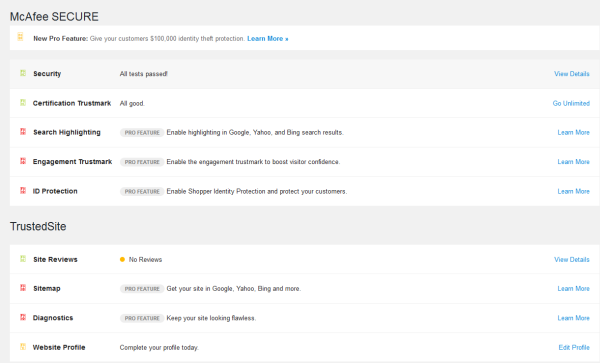Select the Search Highlighting label
Viewport: 600px width, 363px height.
(67, 132)
